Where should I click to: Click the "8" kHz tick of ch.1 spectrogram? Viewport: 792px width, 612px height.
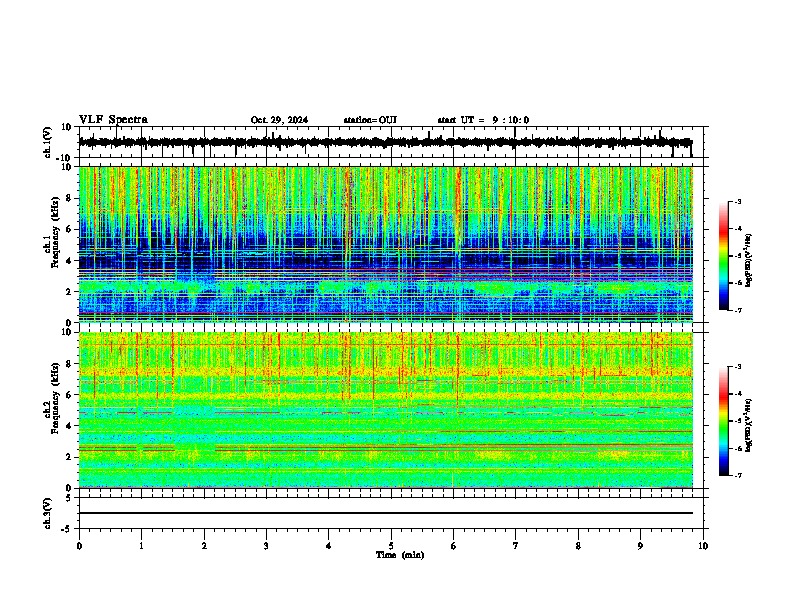click(69, 199)
